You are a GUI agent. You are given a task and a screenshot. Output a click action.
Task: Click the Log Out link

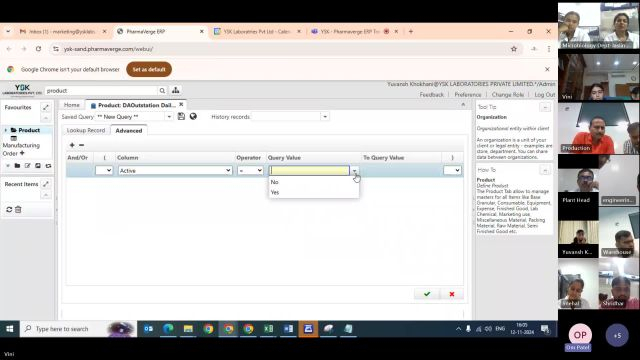(544, 95)
